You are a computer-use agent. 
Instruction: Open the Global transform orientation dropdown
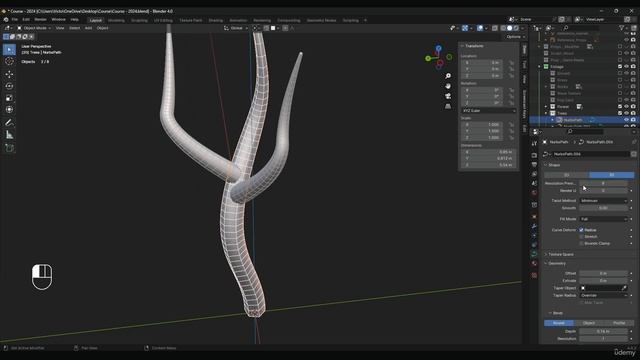(236, 28)
